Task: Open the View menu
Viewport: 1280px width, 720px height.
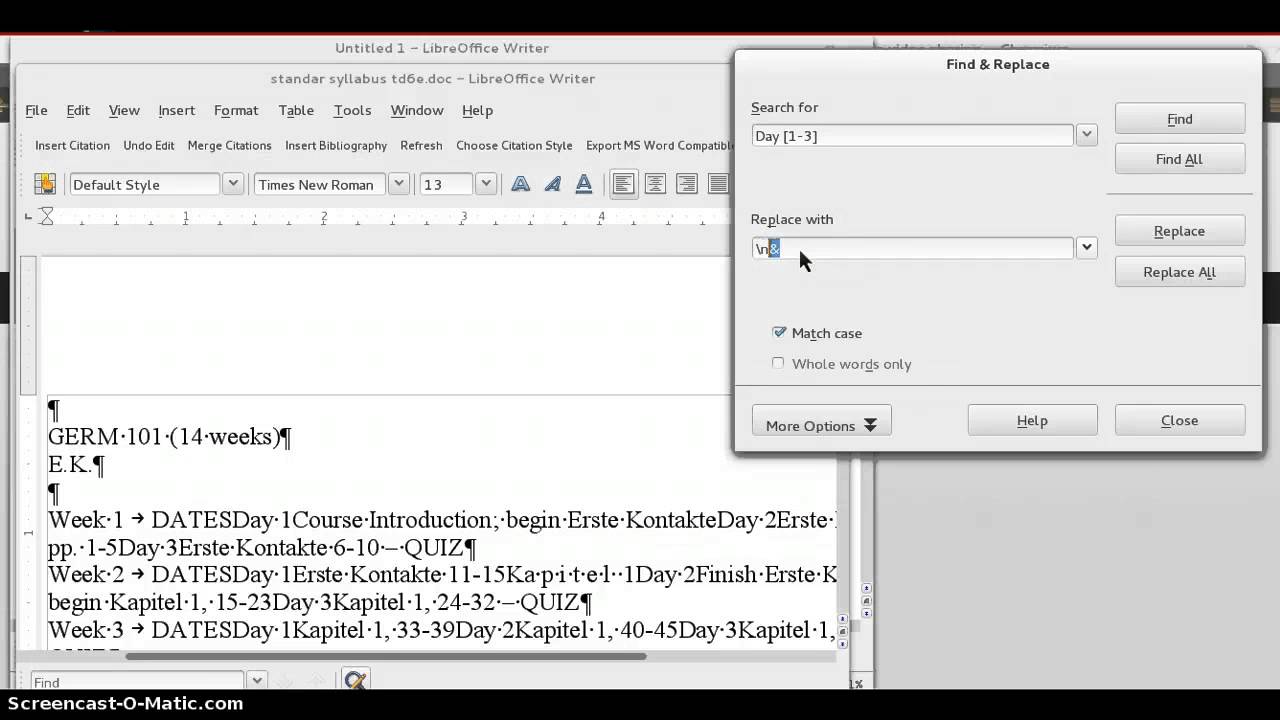Action: click(124, 110)
